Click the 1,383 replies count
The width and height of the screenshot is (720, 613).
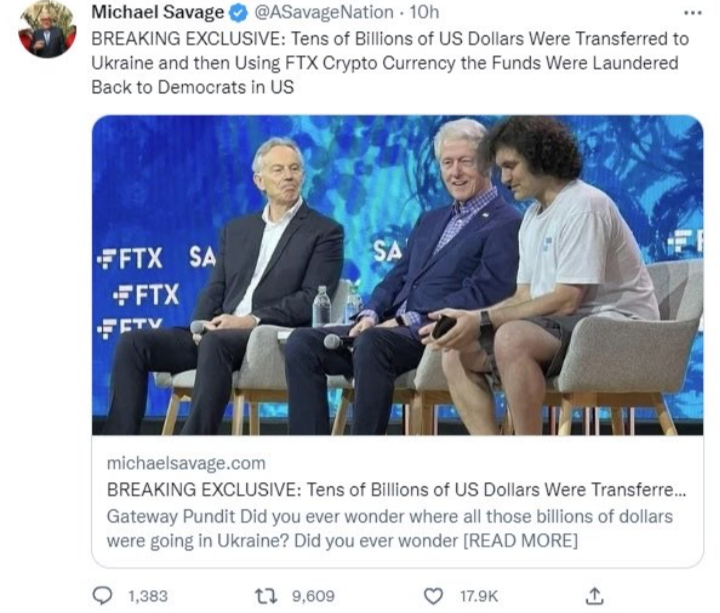pyautogui.click(x=147, y=596)
